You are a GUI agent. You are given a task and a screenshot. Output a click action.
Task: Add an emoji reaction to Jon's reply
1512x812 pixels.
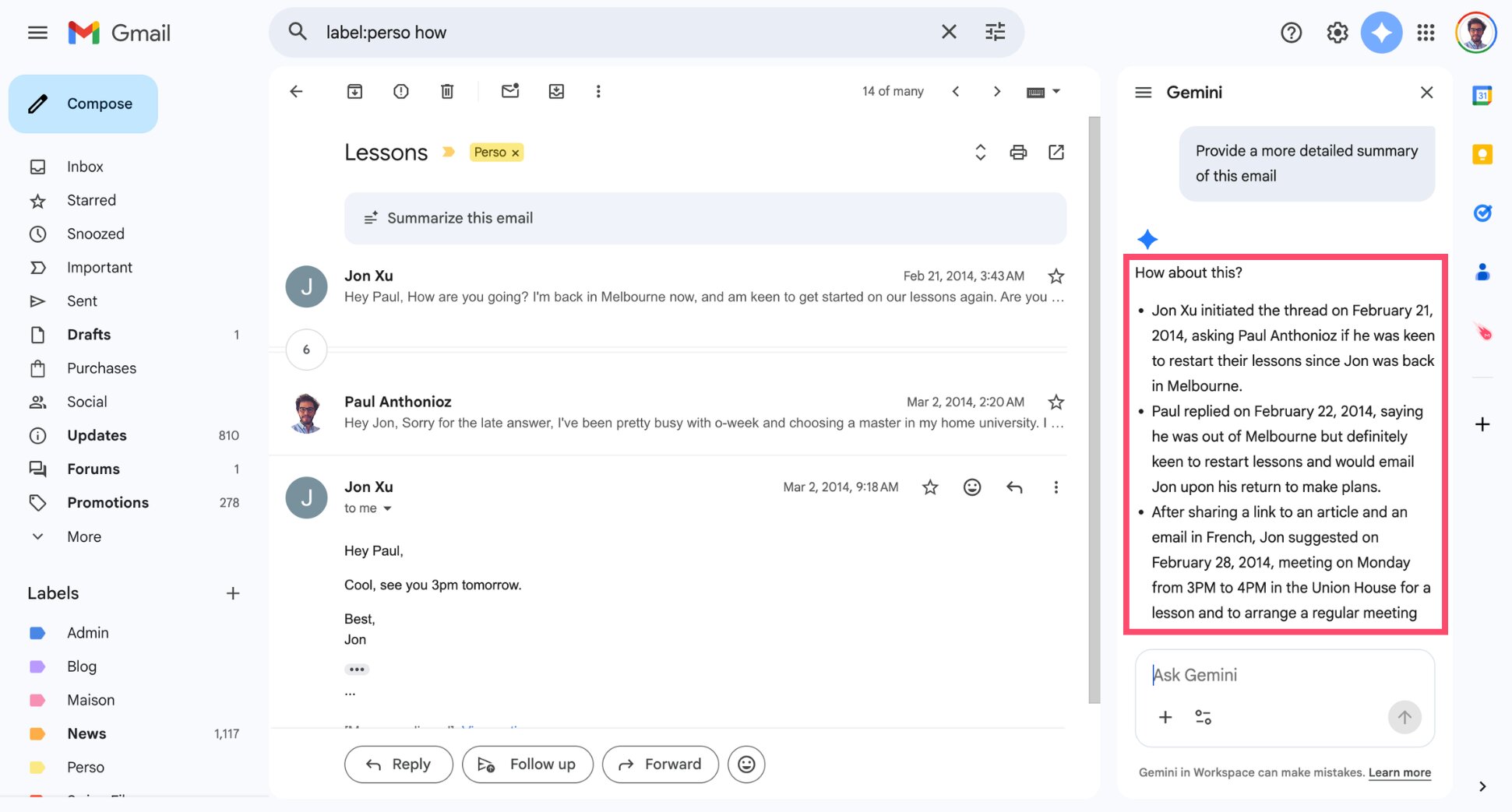tap(971, 487)
